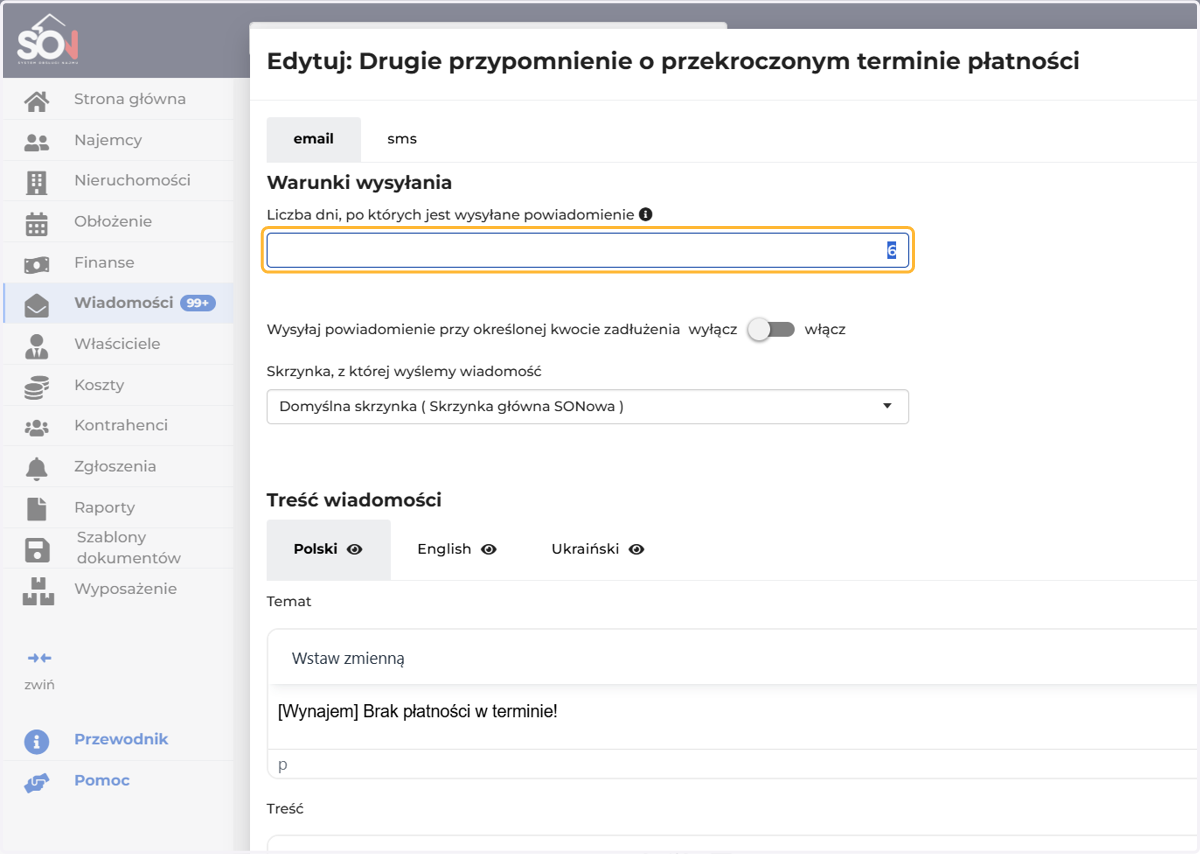Open Wyposażenie section
Screen dimensions: 1200x854
click(x=125, y=589)
